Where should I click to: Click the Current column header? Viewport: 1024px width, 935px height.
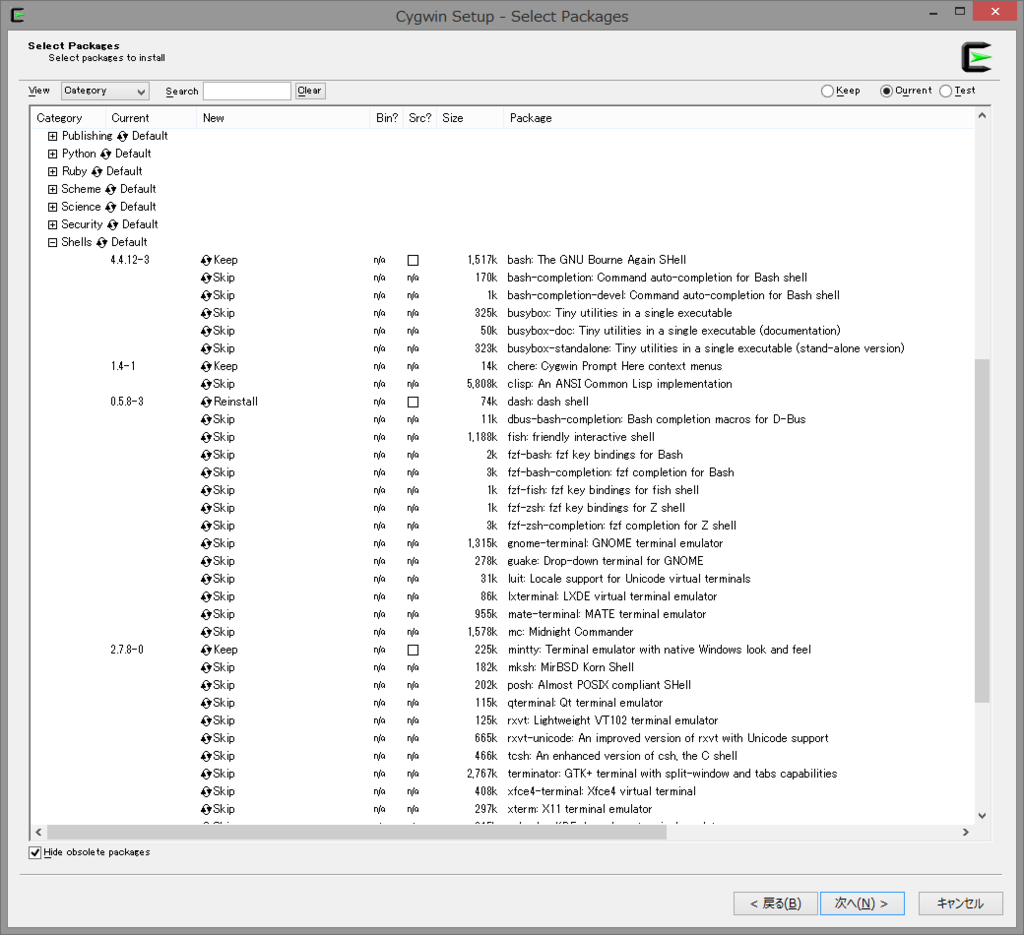tap(150, 118)
